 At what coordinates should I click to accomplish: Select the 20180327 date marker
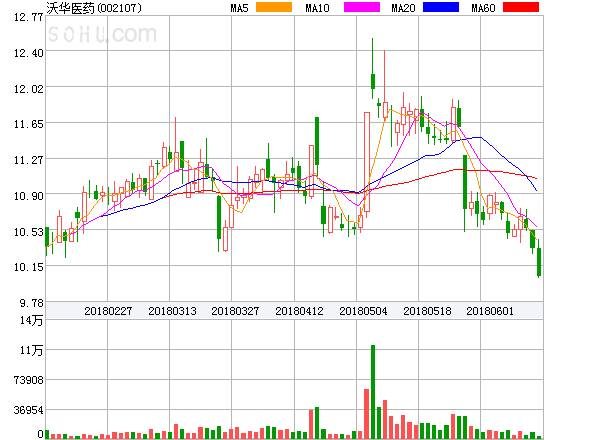235,311
